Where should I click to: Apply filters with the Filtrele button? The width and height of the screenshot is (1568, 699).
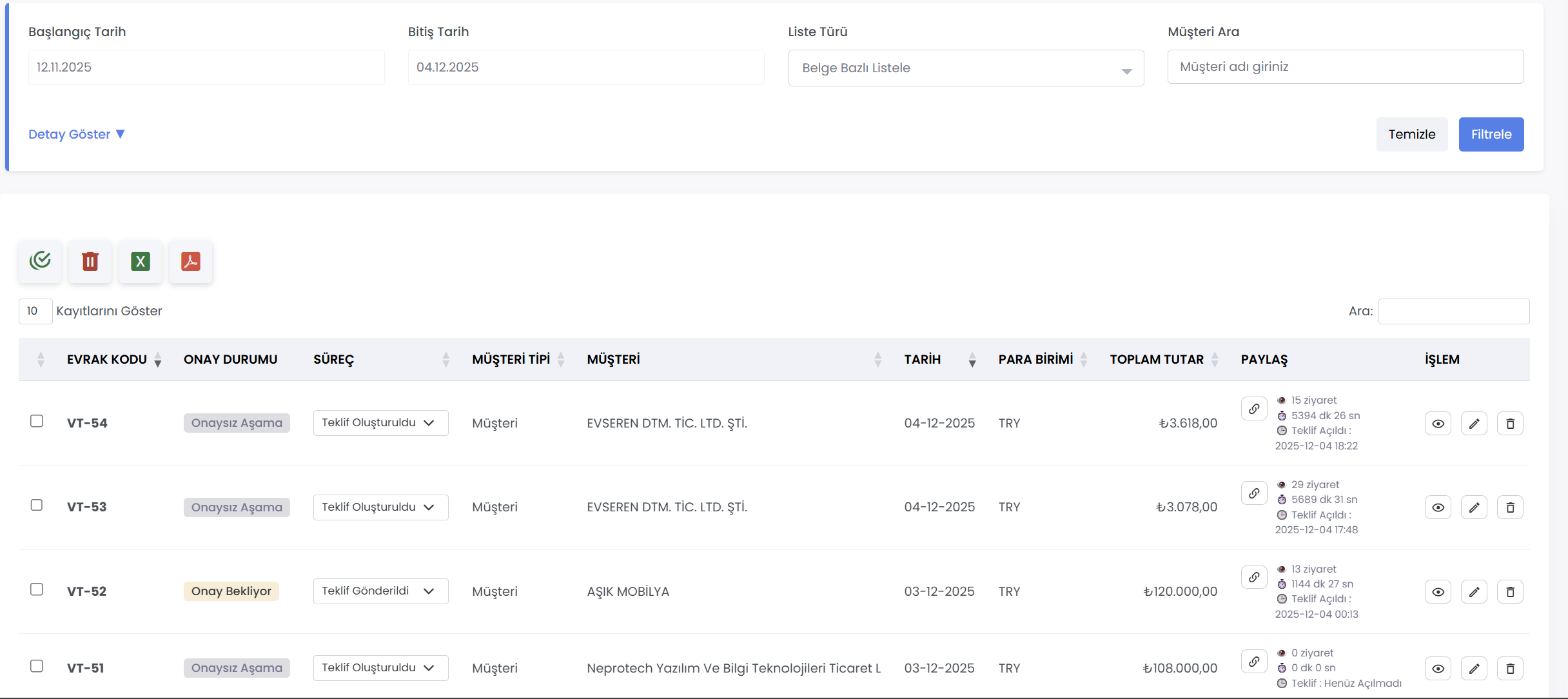tap(1491, 134)
